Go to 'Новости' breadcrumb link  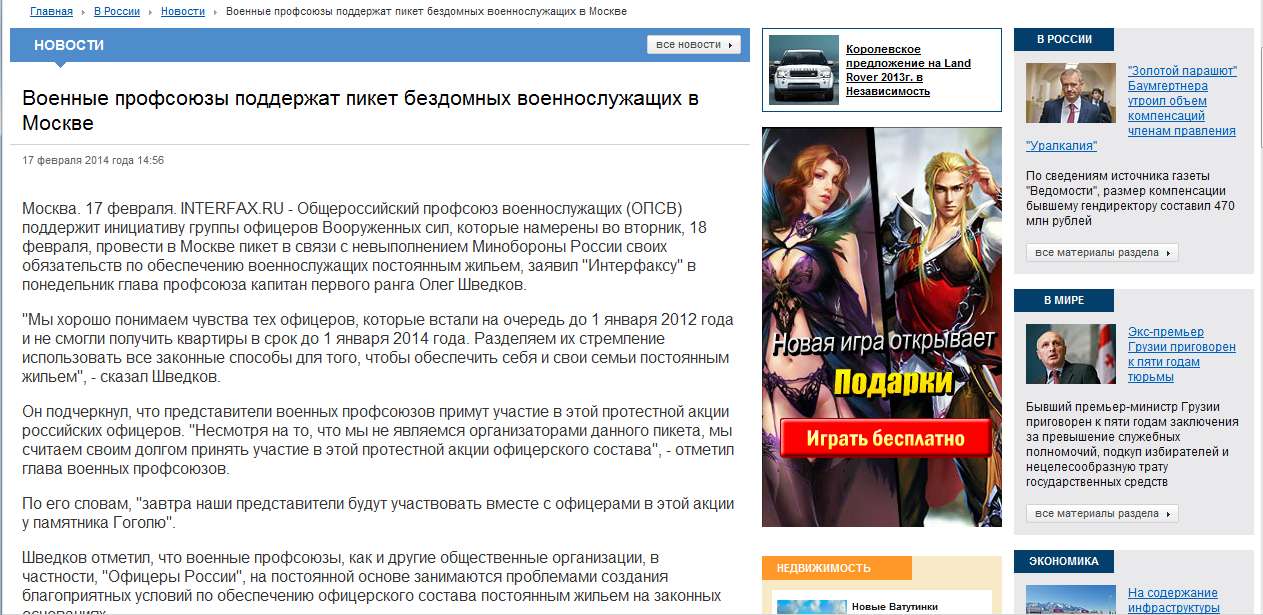coord(182,11)
